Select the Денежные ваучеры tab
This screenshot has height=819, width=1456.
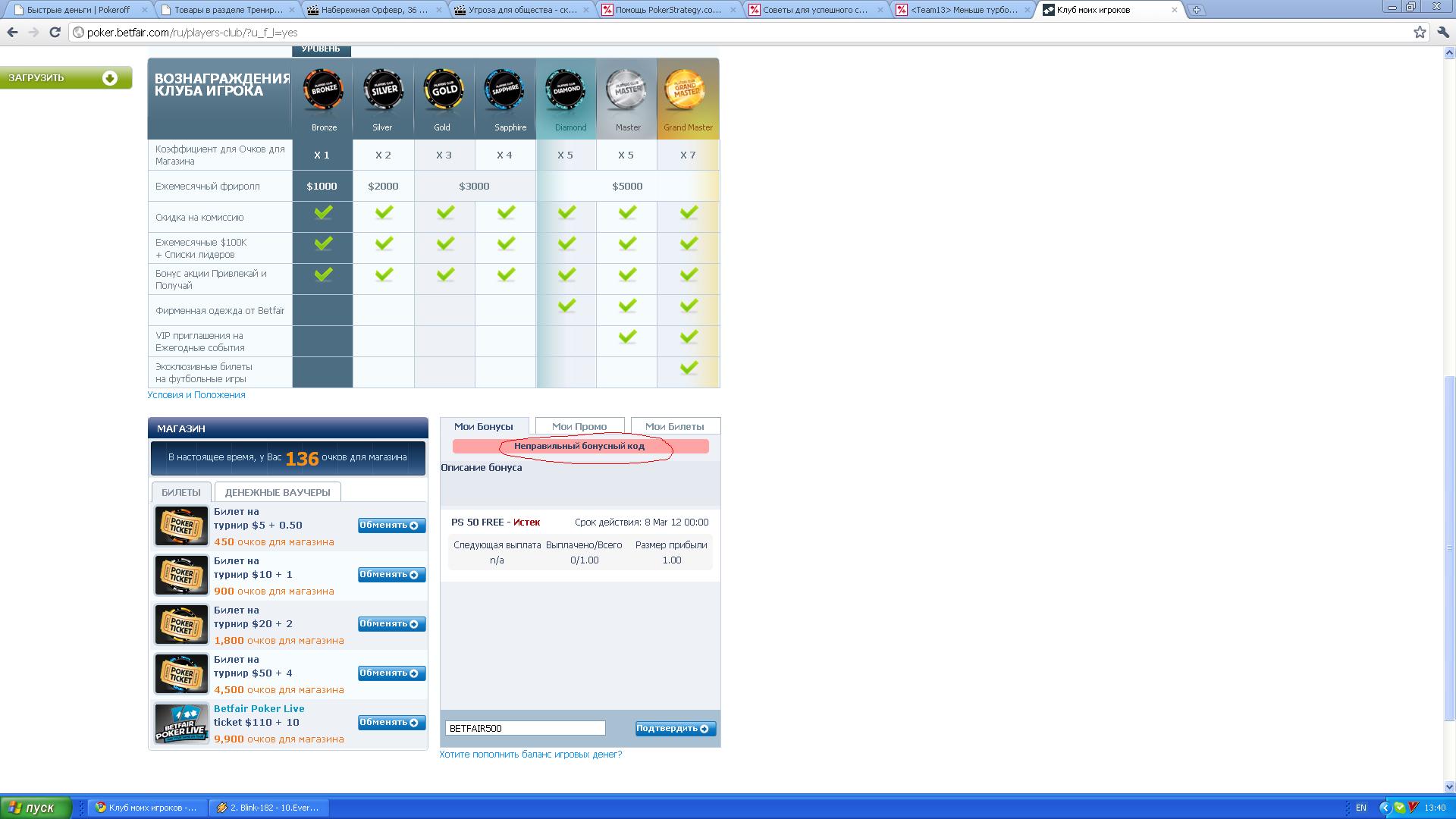coord(278,492)
